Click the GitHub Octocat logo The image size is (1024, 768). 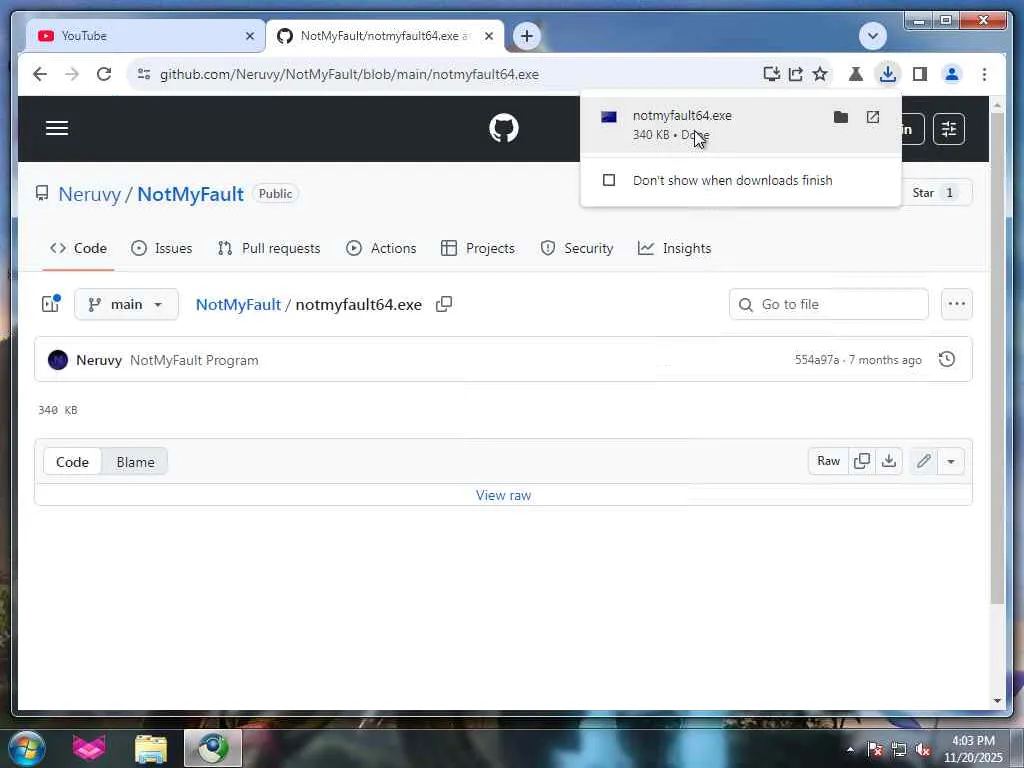pos(504,128)
